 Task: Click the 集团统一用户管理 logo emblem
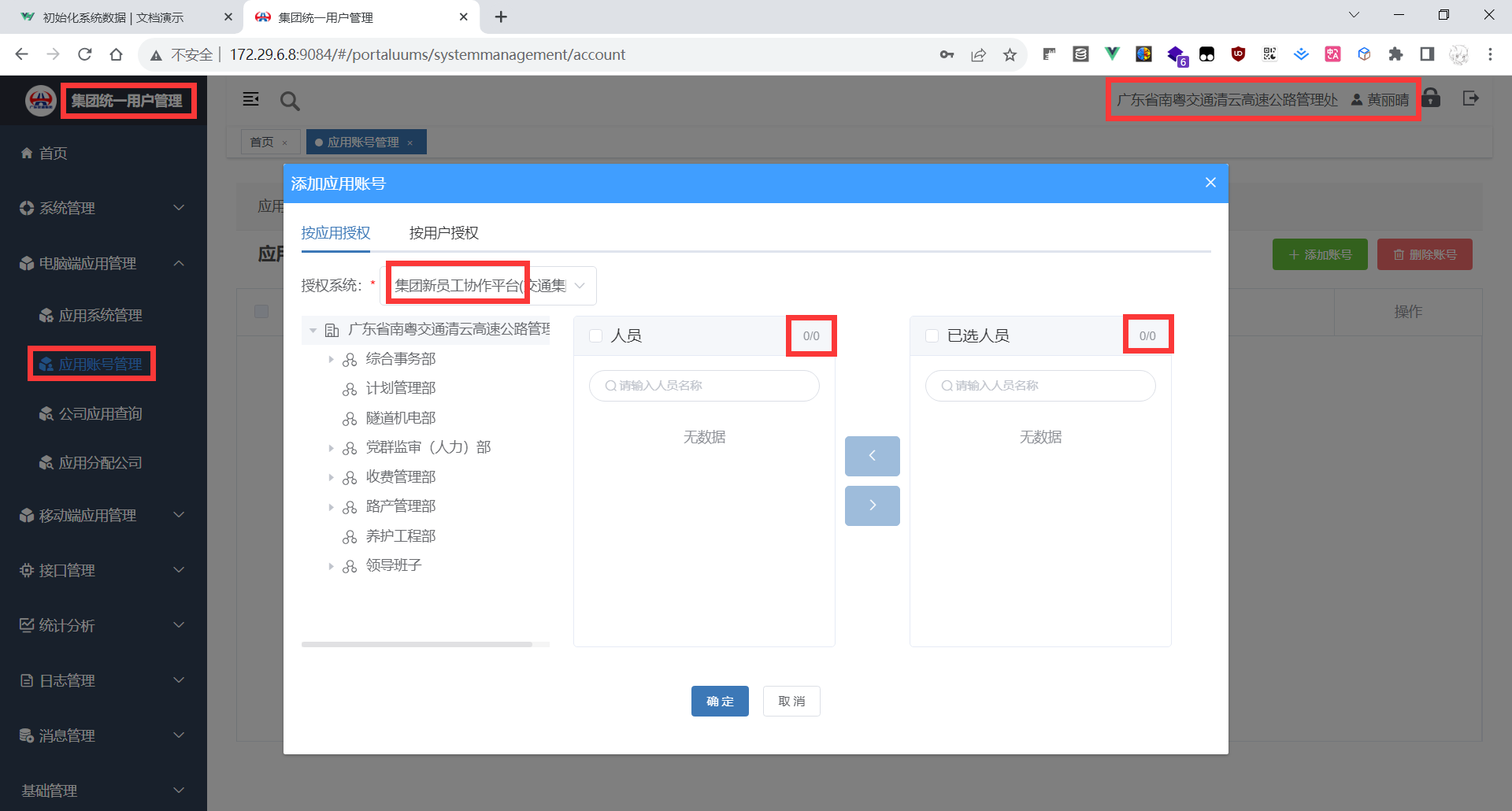click(40, 101)
